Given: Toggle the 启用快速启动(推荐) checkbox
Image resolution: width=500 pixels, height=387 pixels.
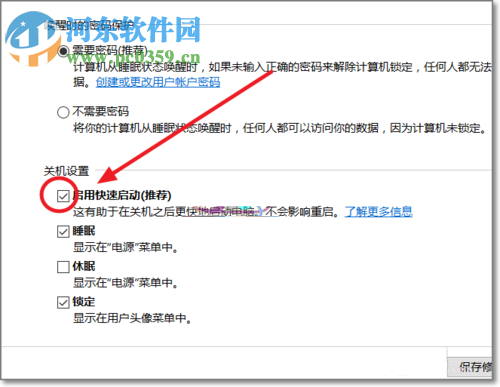Looking at the screenshot, I should point(63,196).
